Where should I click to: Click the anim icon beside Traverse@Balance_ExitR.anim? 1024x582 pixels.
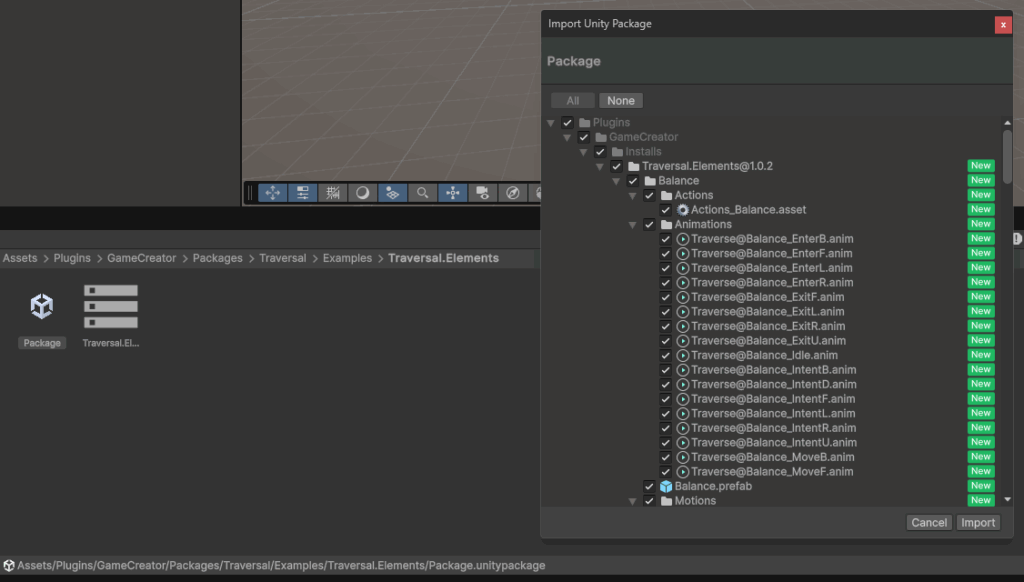point(682,326)
